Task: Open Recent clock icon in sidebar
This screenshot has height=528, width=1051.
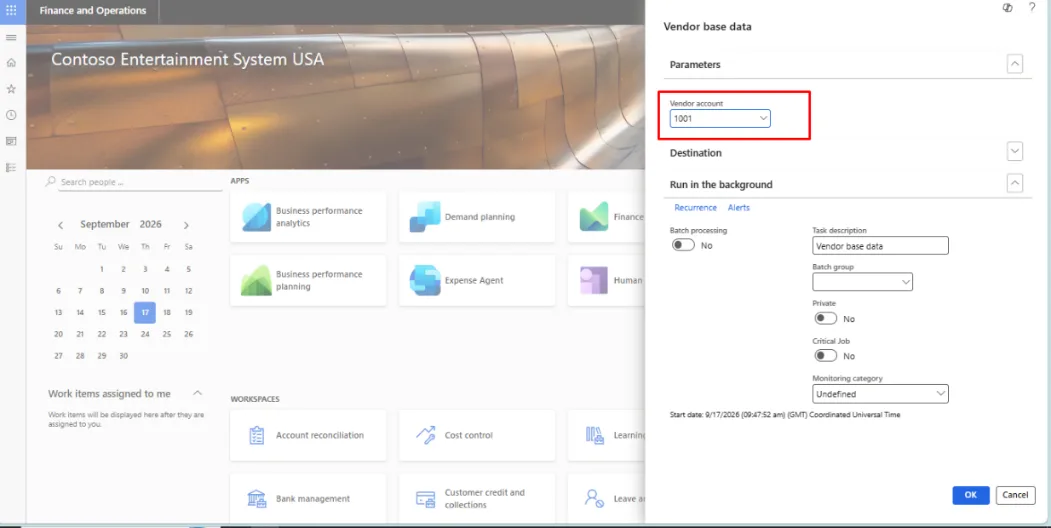Action: point(11,115)
